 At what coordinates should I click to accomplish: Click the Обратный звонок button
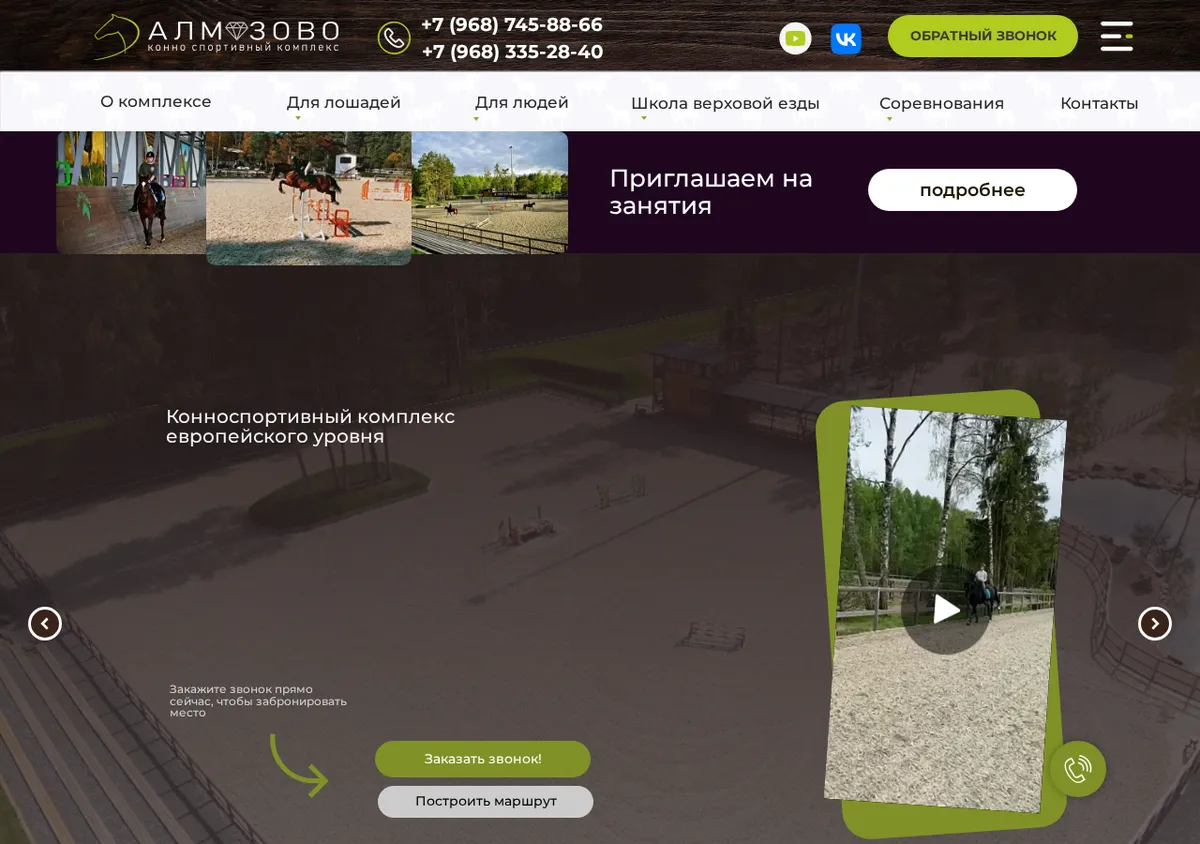pos(983,36)
